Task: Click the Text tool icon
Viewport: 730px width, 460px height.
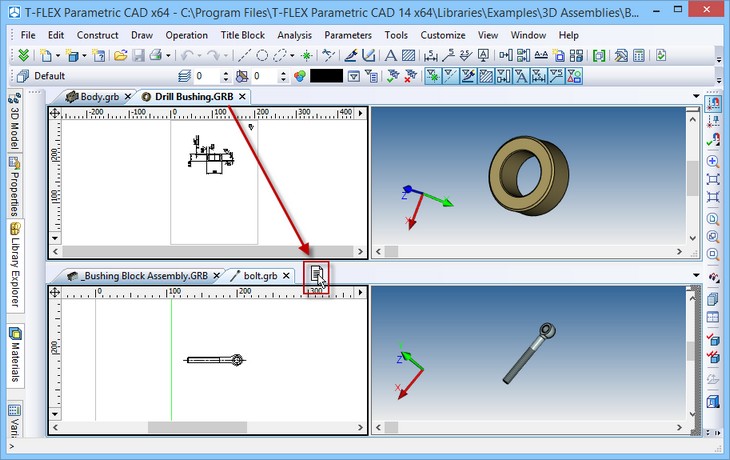Action: 391,56
